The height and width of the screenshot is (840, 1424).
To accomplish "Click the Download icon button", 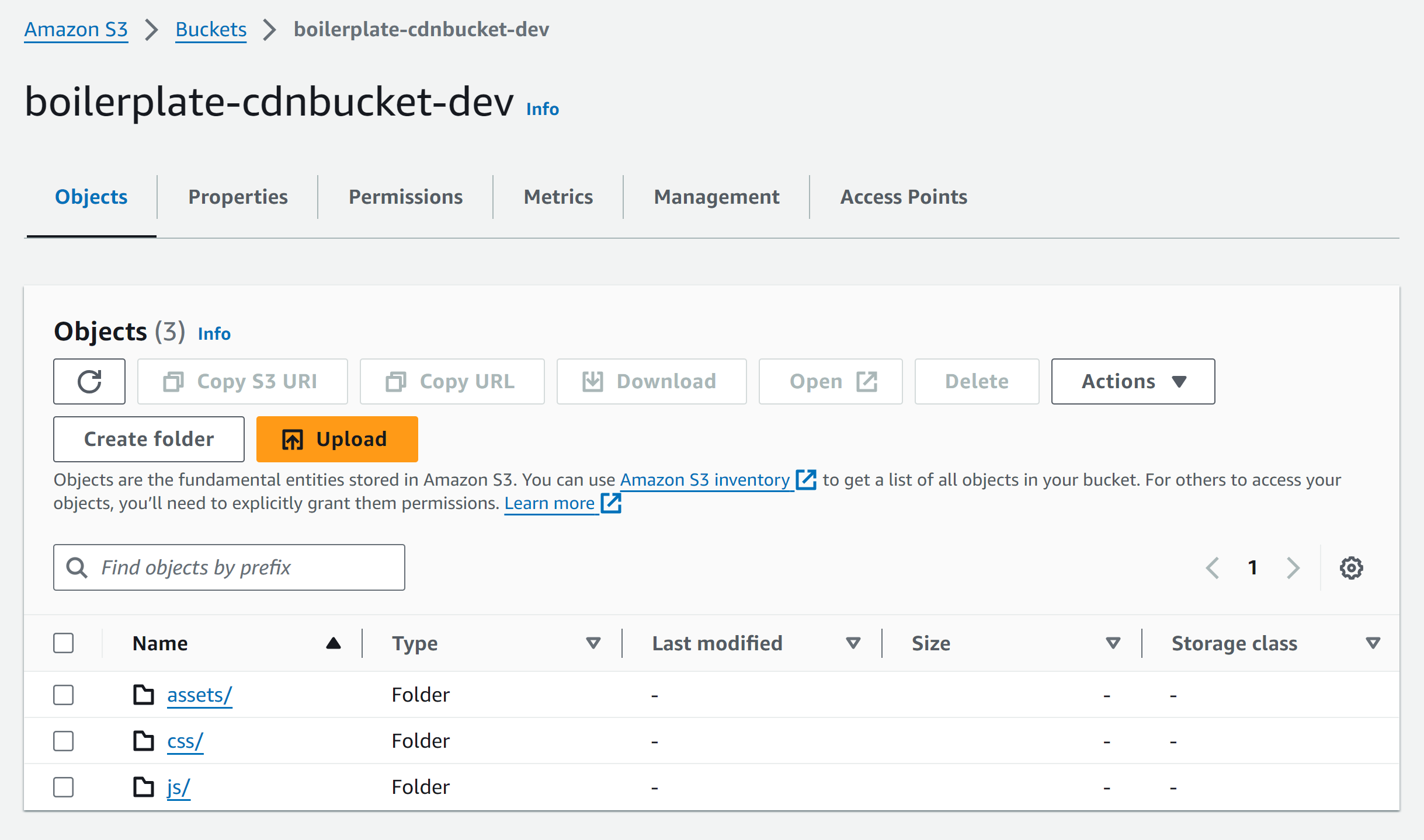I will (593, 381).
